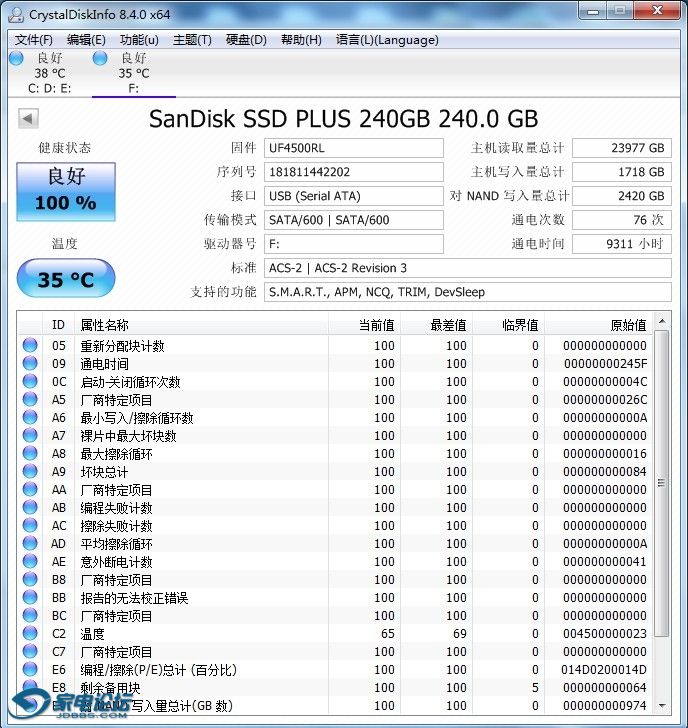This screenshot has width=688, height=728.
Task: Select the C: D: E: disk tab
Action: [x=50, y=73]
